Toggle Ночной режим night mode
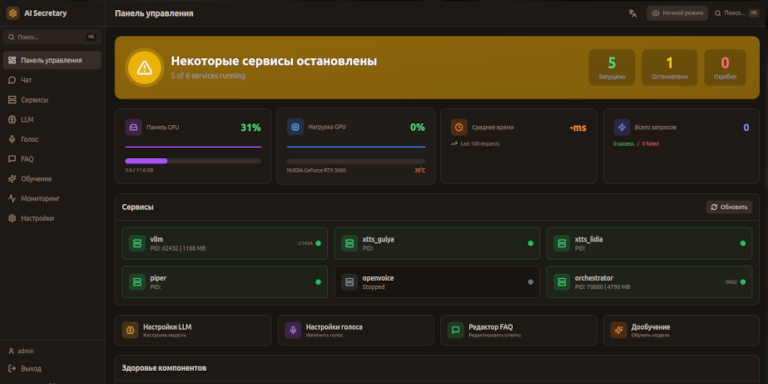 (x=677, y=13)
